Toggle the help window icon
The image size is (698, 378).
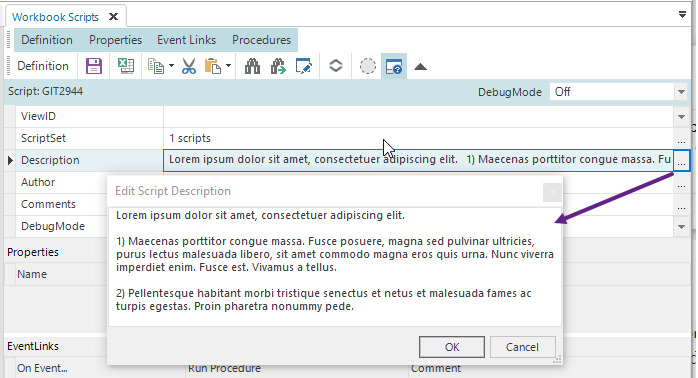pos(394,66)
